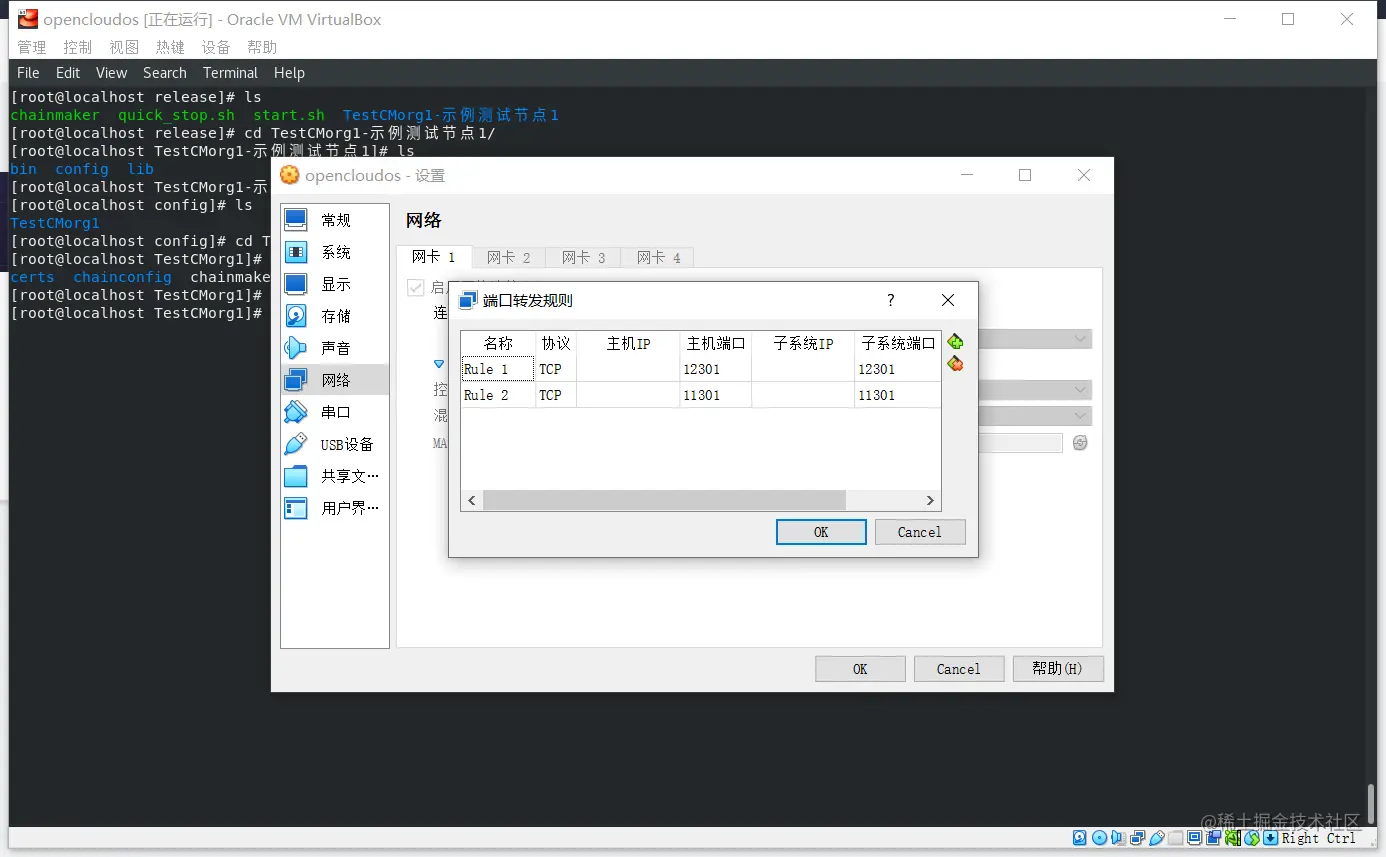Open the terminal Edit menu
1386x857 pixels.
[68, 73]
